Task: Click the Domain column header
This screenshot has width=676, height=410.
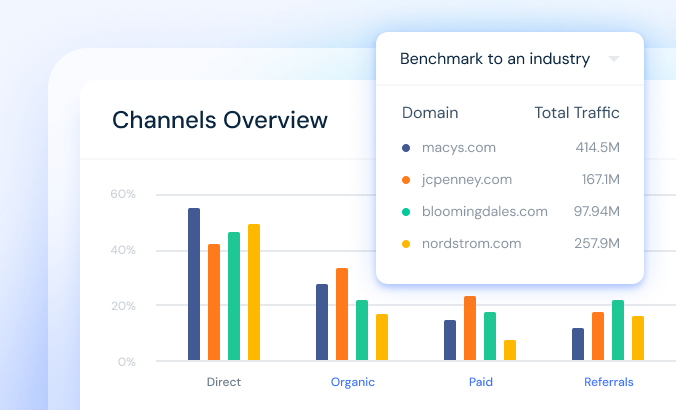Action: [430, 113]
